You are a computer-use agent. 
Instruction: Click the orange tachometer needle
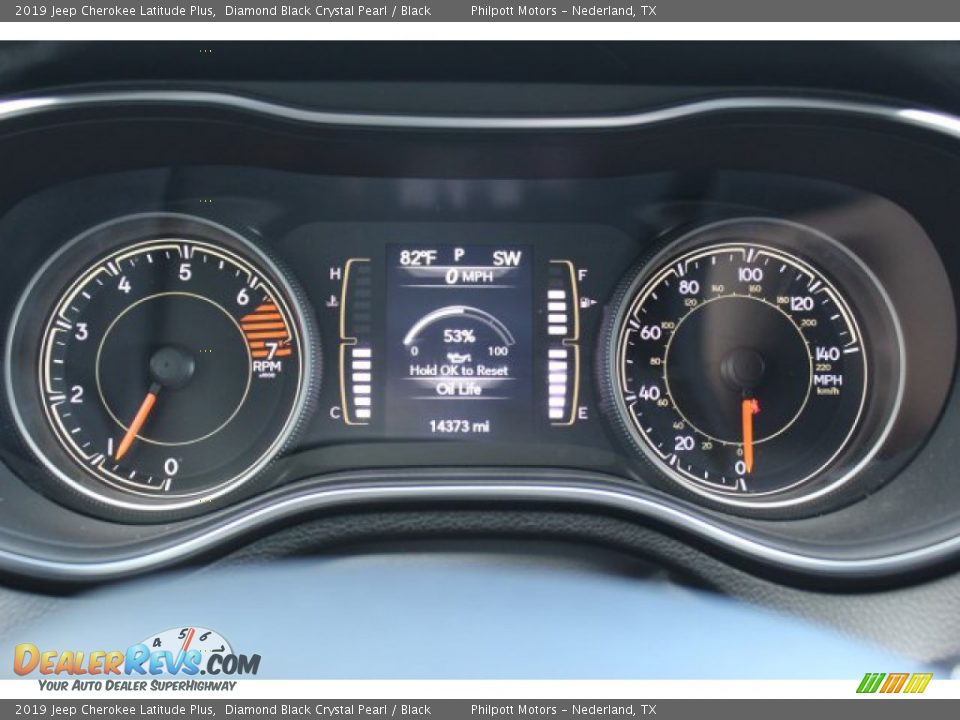(136, 425)
